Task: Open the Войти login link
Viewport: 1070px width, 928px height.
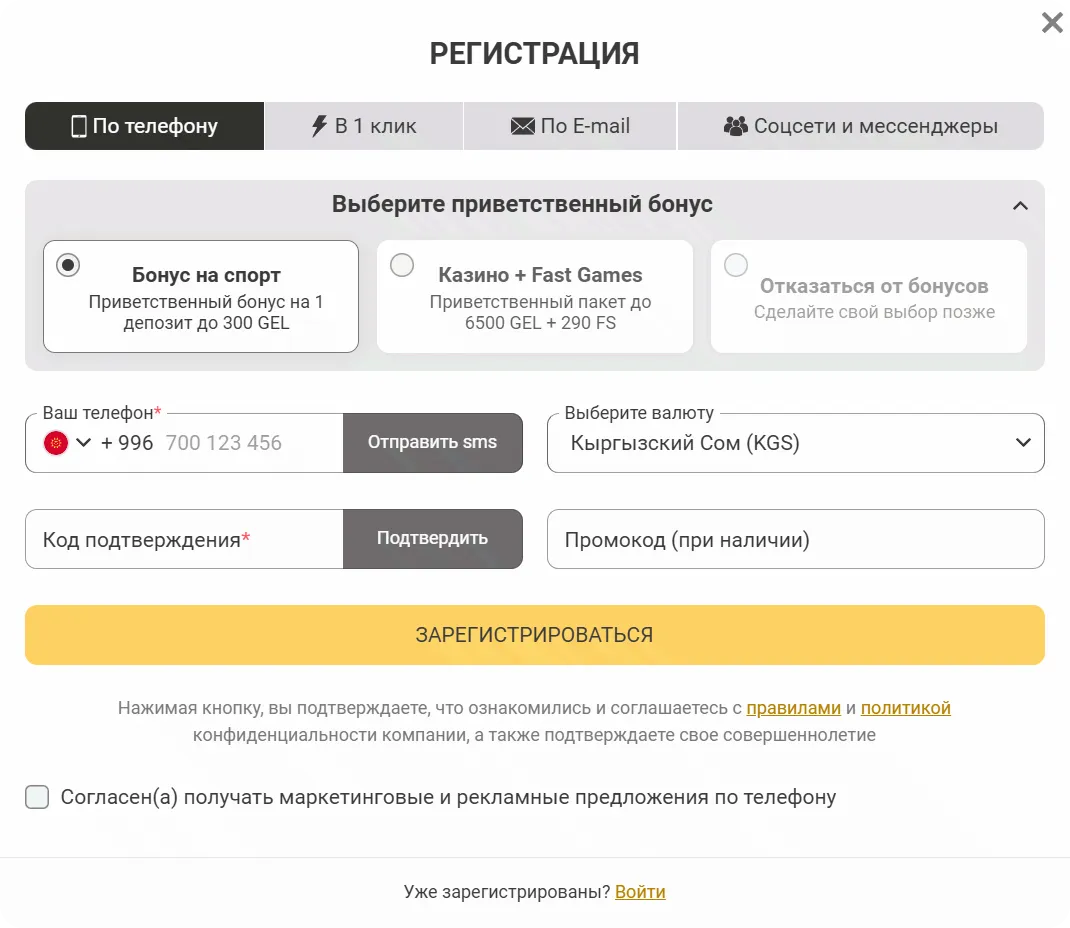Action: click(640, 892)
